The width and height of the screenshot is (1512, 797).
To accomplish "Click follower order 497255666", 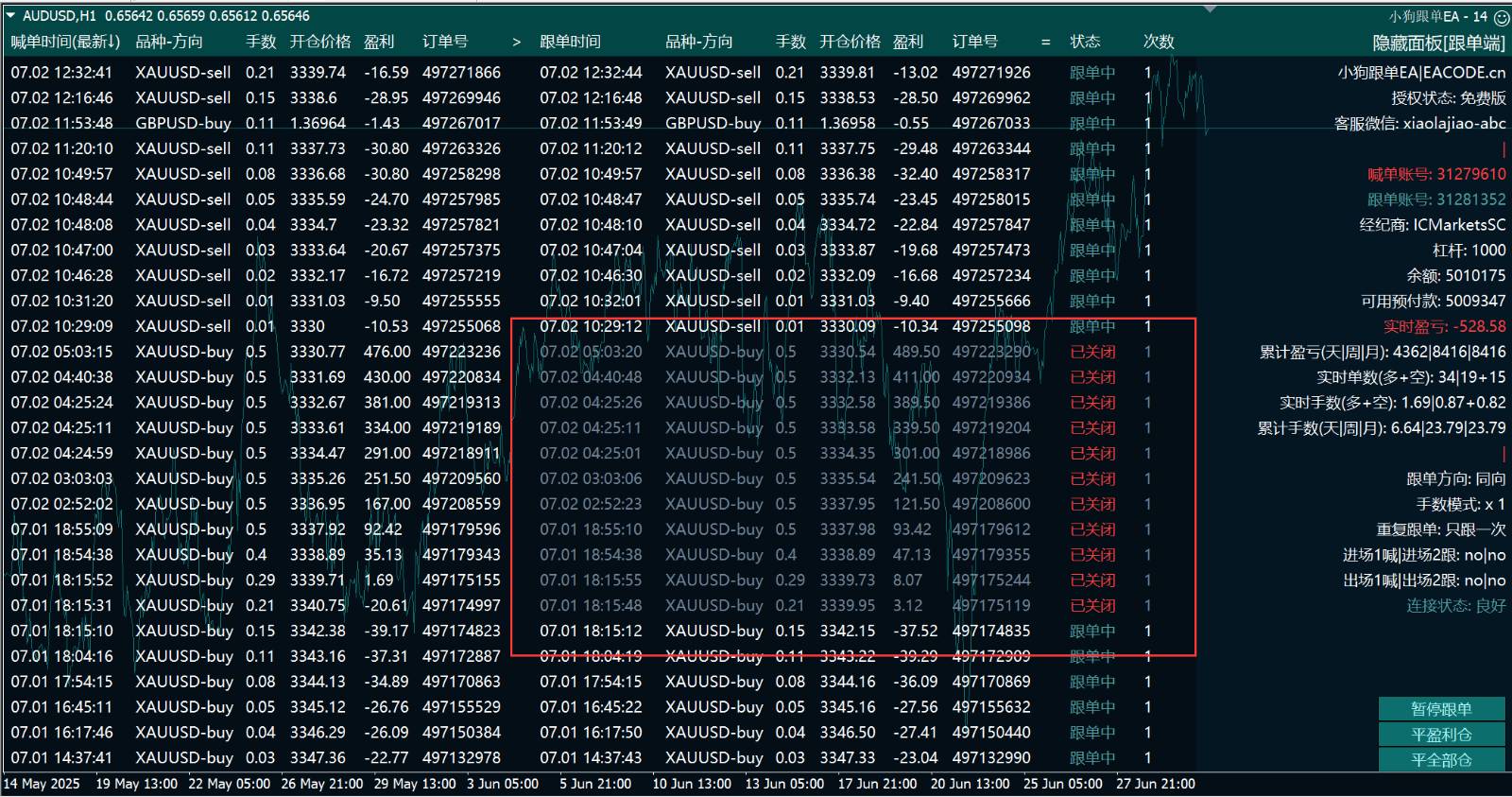I will [x=991, y=301].
